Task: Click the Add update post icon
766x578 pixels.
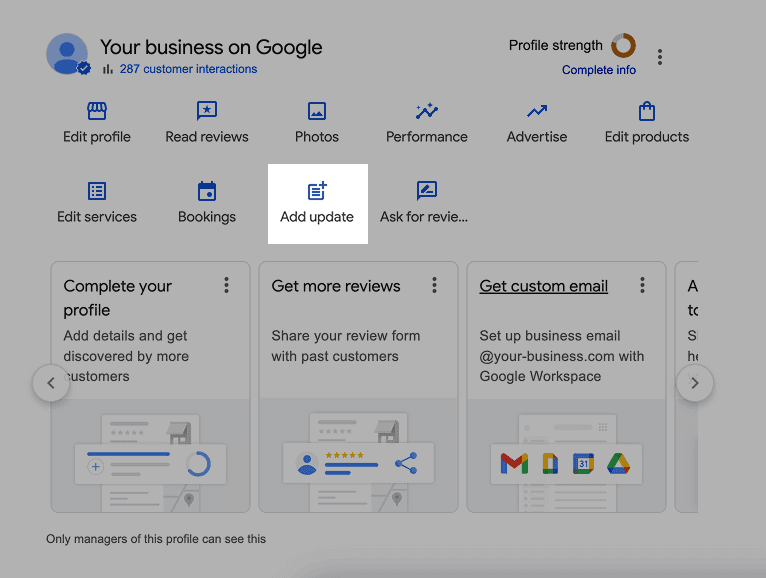Action: point(317,191)
